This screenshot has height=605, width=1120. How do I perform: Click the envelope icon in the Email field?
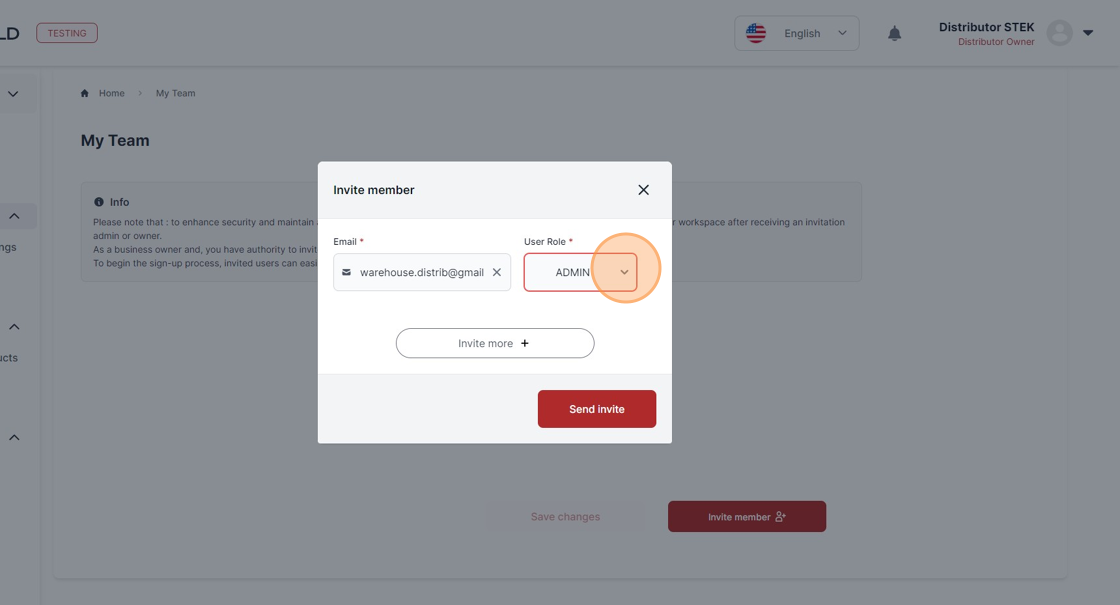346,272
